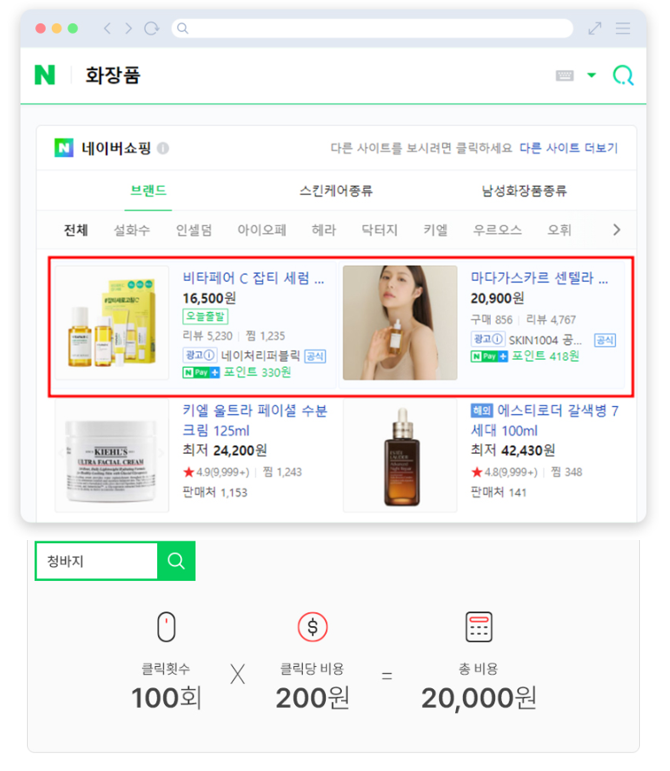The image size is (670, 771).
Task: Open the 다른 사이트 더보기 link
Action: coord(569,148)
